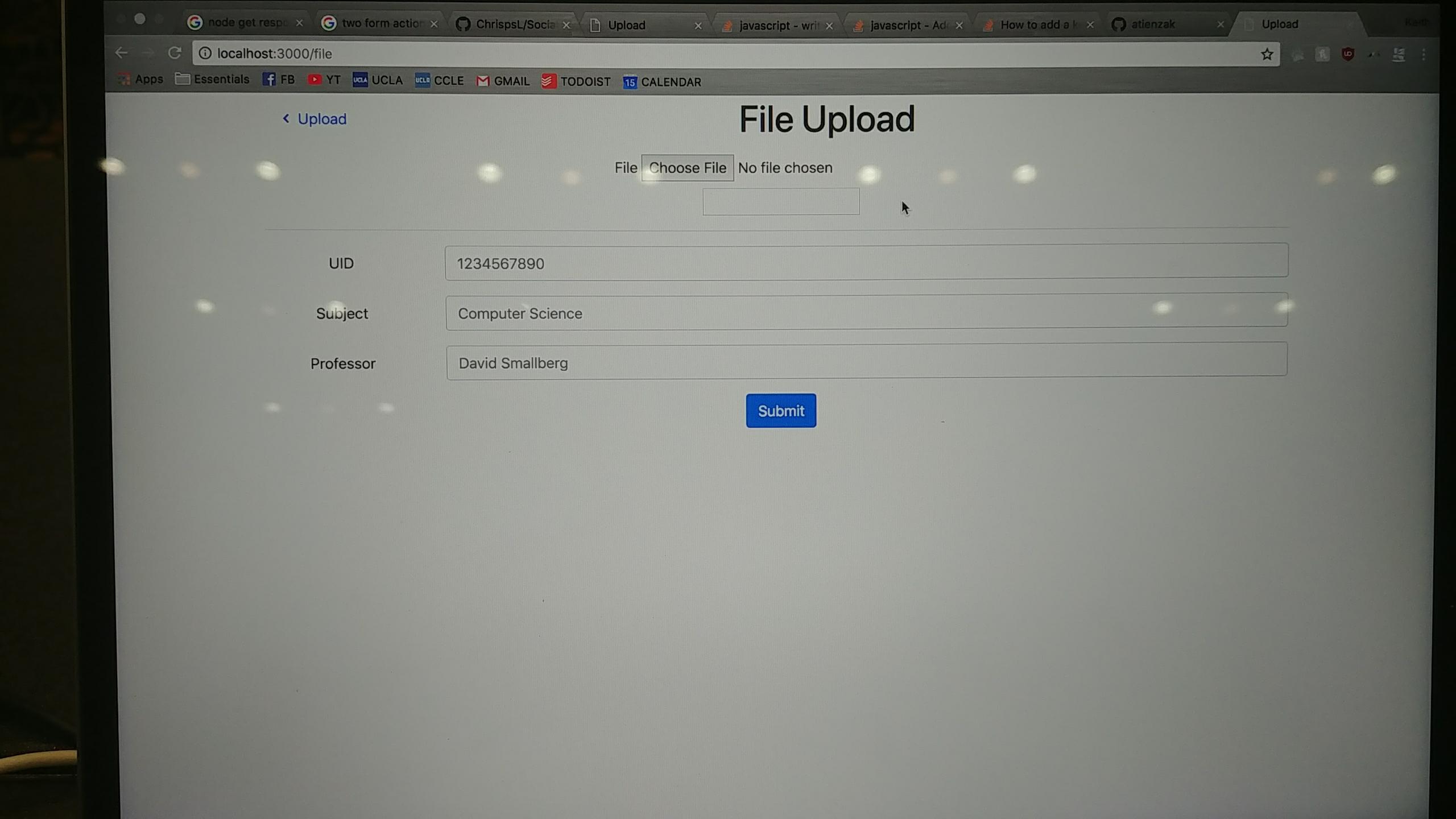Open the CALENDAR bookmark
1456x819 pixels.
[661, 82]
